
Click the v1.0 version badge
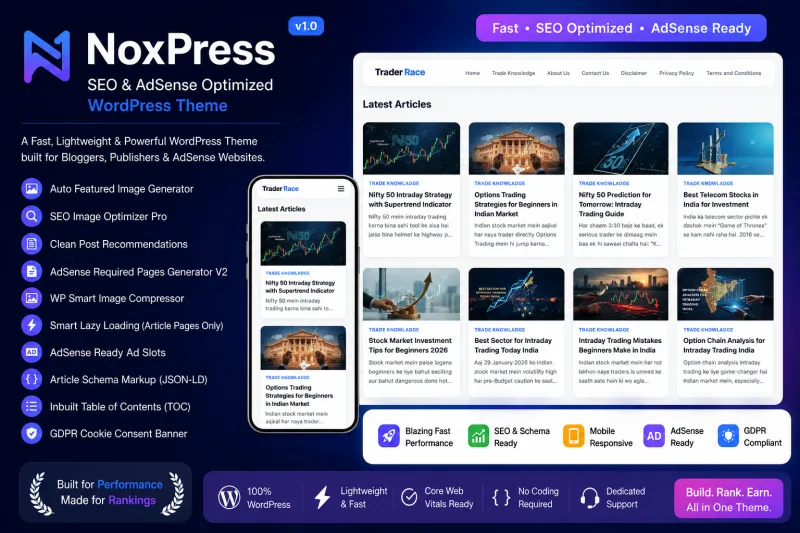[x=306, y=26]
